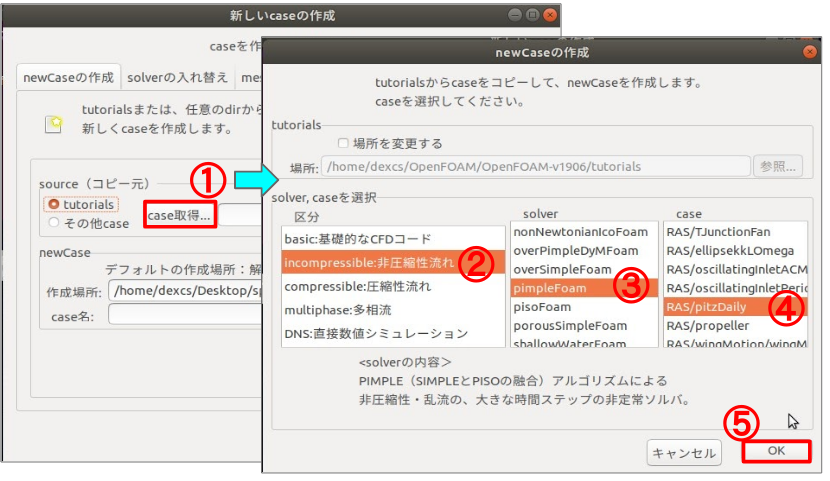Click the 作成場所 path field
830x481 pixels.
click(185, 292)
